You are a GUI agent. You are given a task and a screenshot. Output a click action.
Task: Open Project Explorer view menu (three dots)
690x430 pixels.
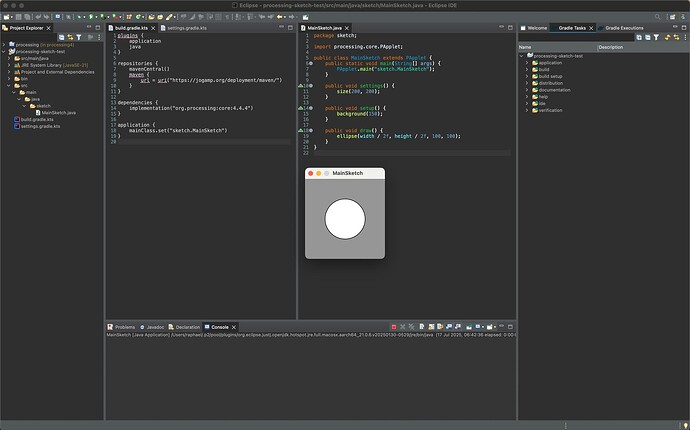(99, 37)
